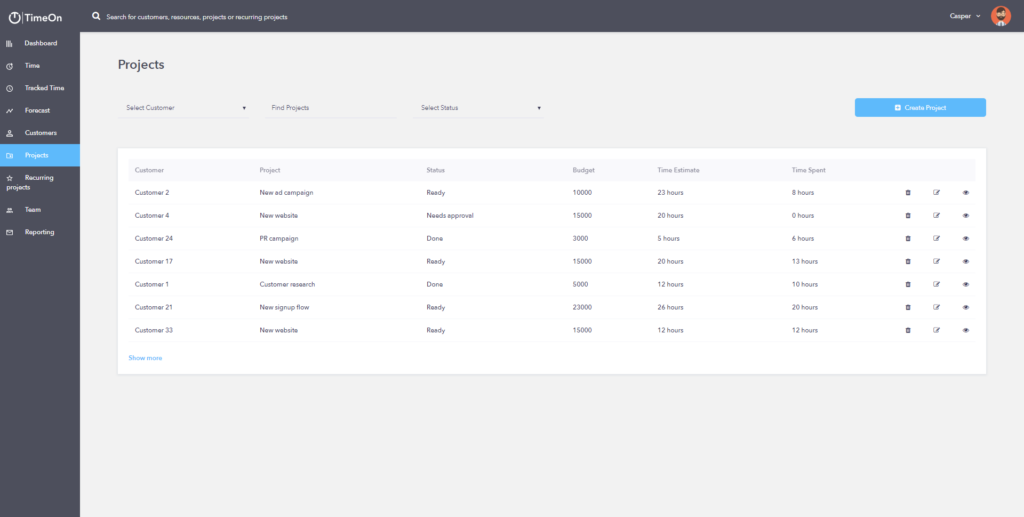View the Customer 2 project via eye icon
1024x517 pixels.
(966, 193)
